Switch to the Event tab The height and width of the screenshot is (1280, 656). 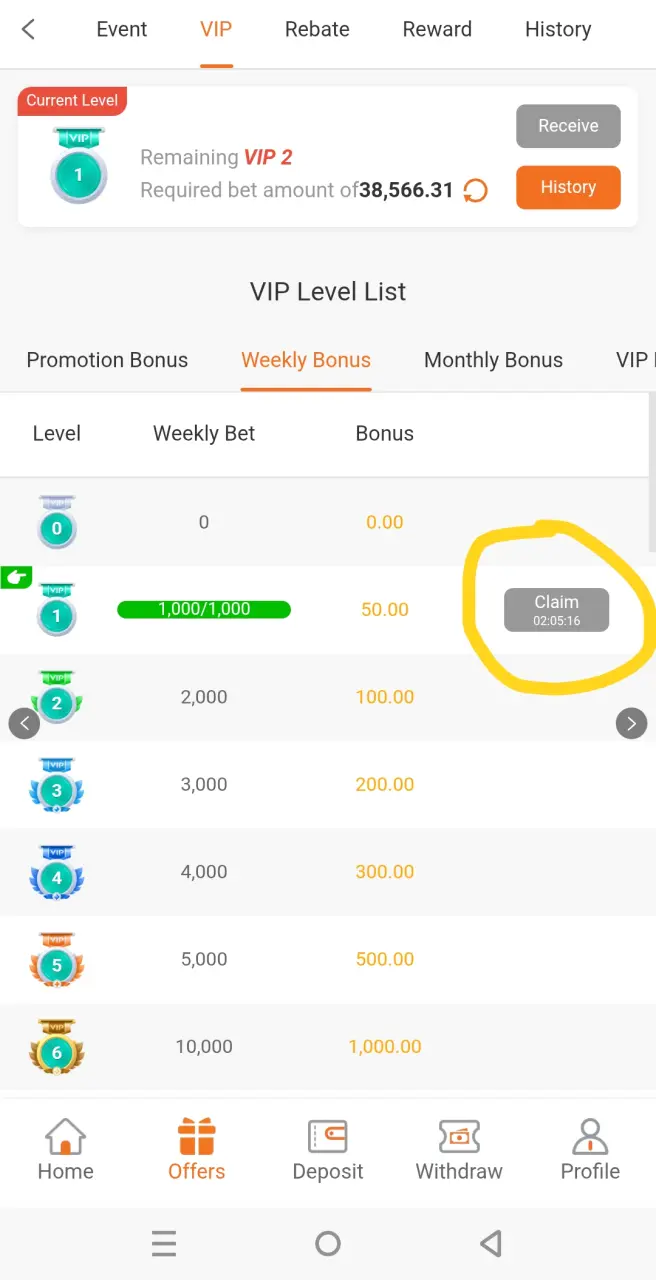122,29
